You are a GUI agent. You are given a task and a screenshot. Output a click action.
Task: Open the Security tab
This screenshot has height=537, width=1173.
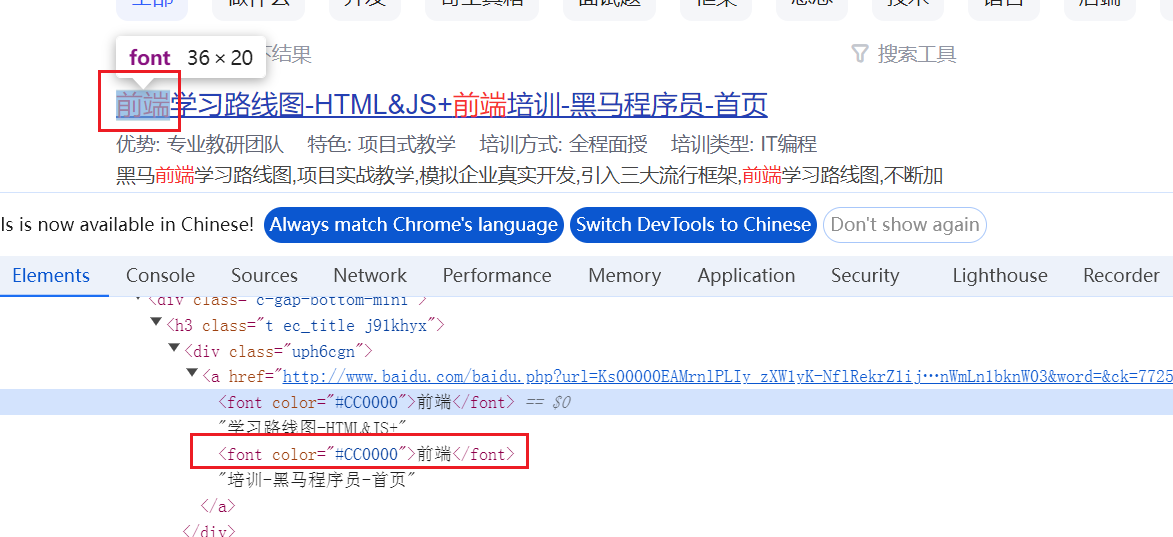point(865,276)
